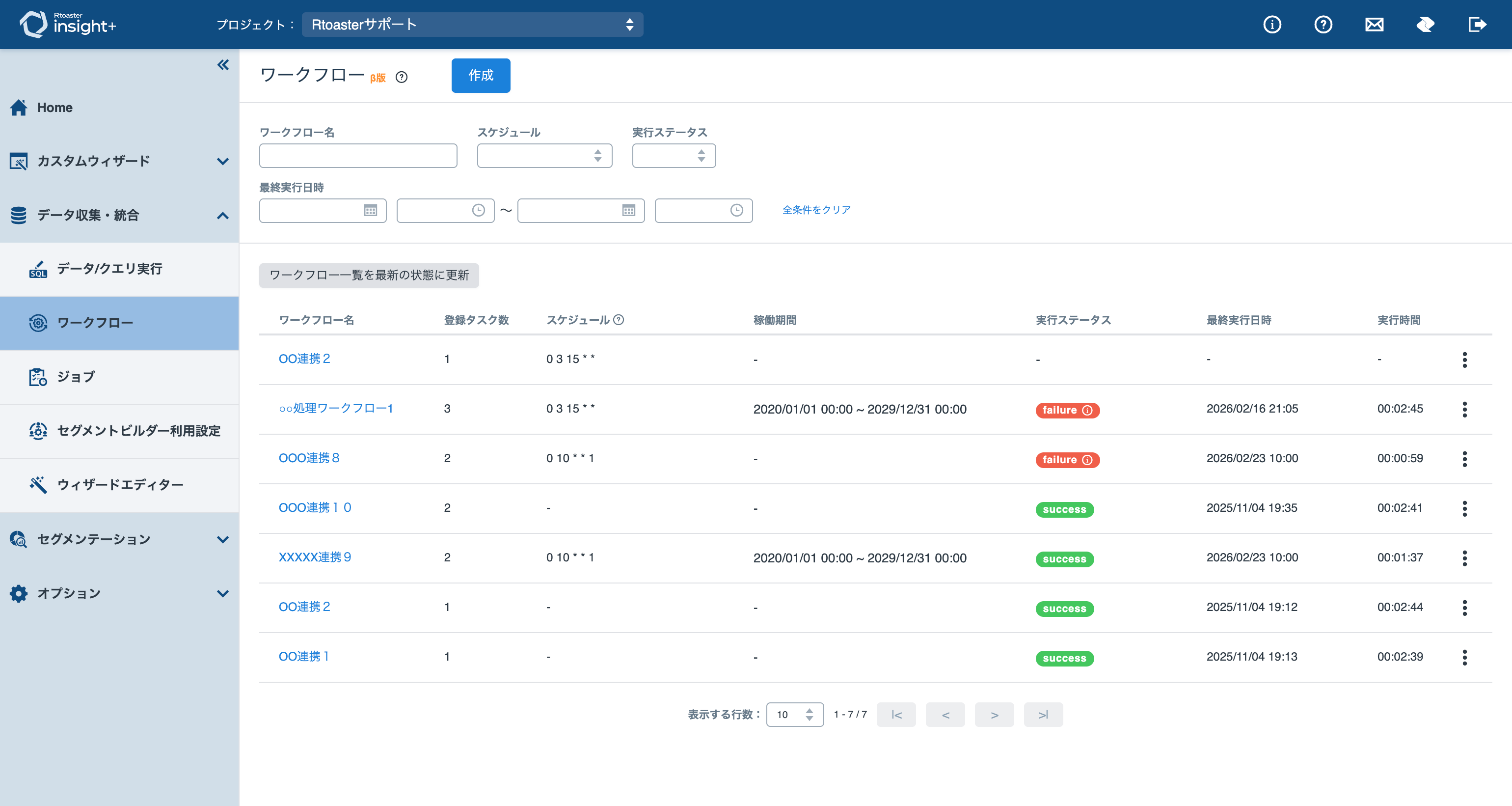Image resolution: width=1512 pixels, height=806 pixels.
Task: Click the 登録タスク数 column header
Action: coord(476,320)
